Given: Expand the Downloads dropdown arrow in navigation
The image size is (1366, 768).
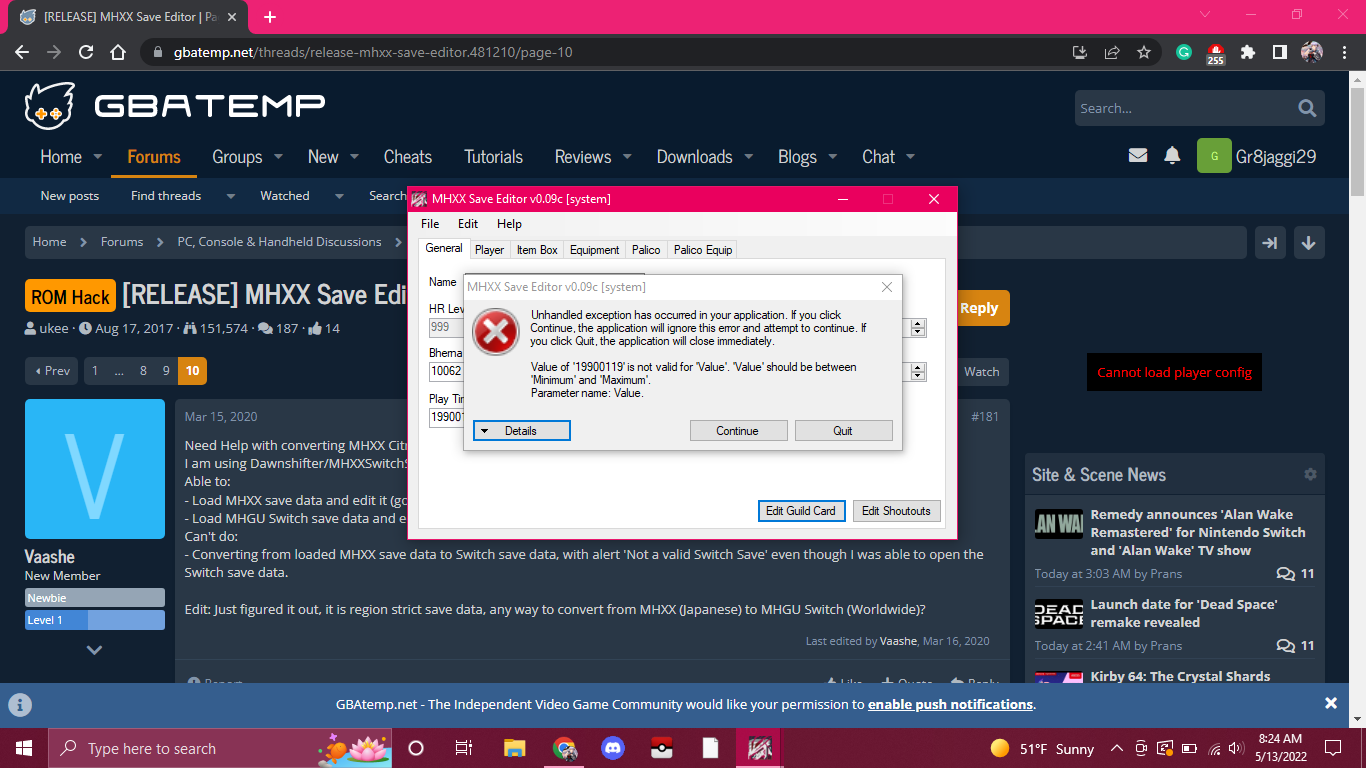Looking at the screenshot, I should pos(749,157).
